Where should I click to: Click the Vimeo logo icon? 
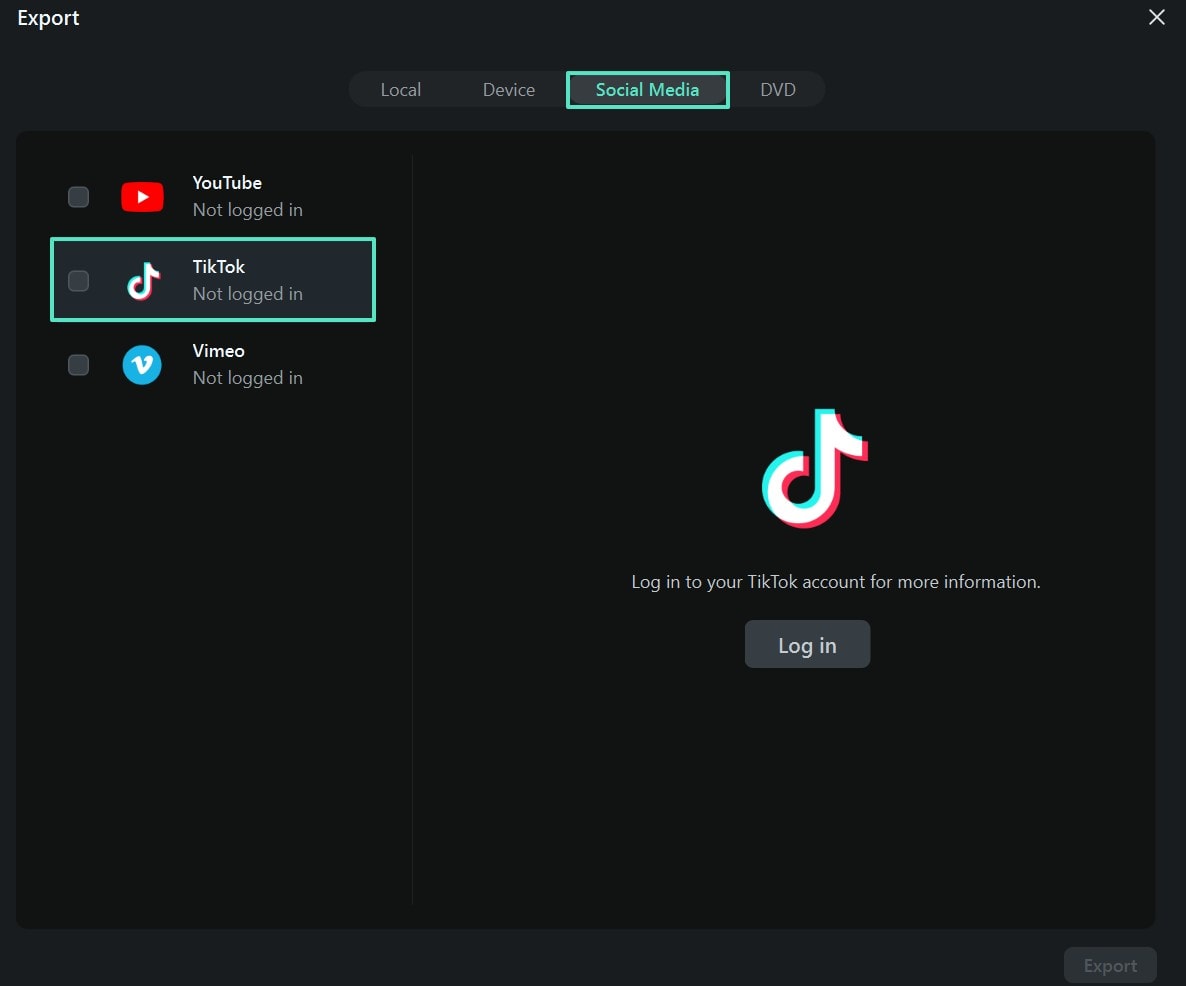[142, 364]
